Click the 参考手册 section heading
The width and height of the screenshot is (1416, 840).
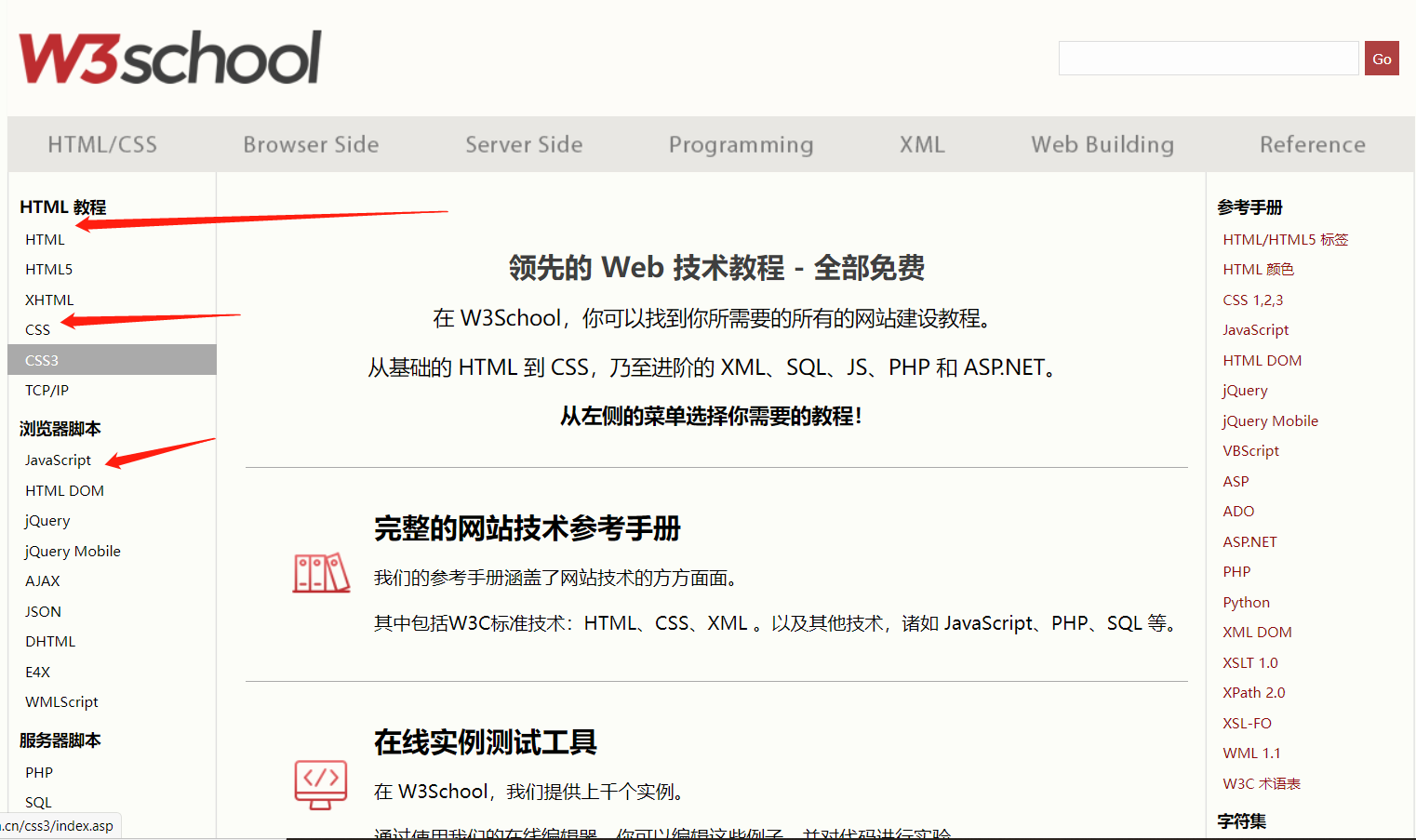(x=1249, y=207)
